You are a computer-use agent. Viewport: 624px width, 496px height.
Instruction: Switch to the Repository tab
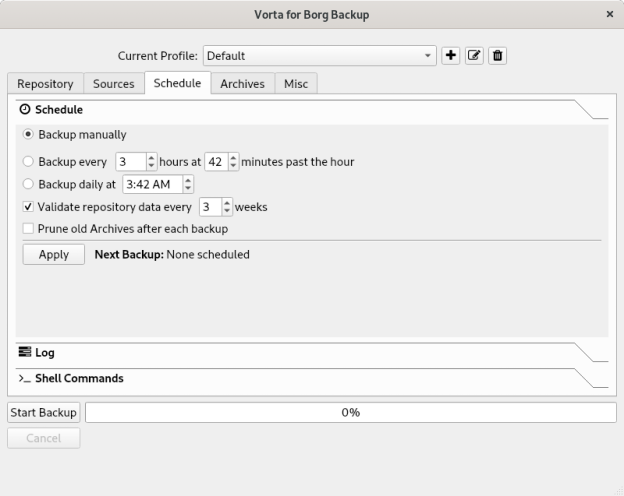click(45, 84)
